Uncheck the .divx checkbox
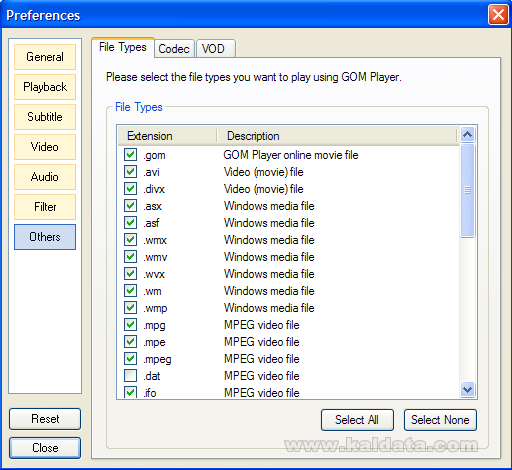 click(x=130, y=189)
